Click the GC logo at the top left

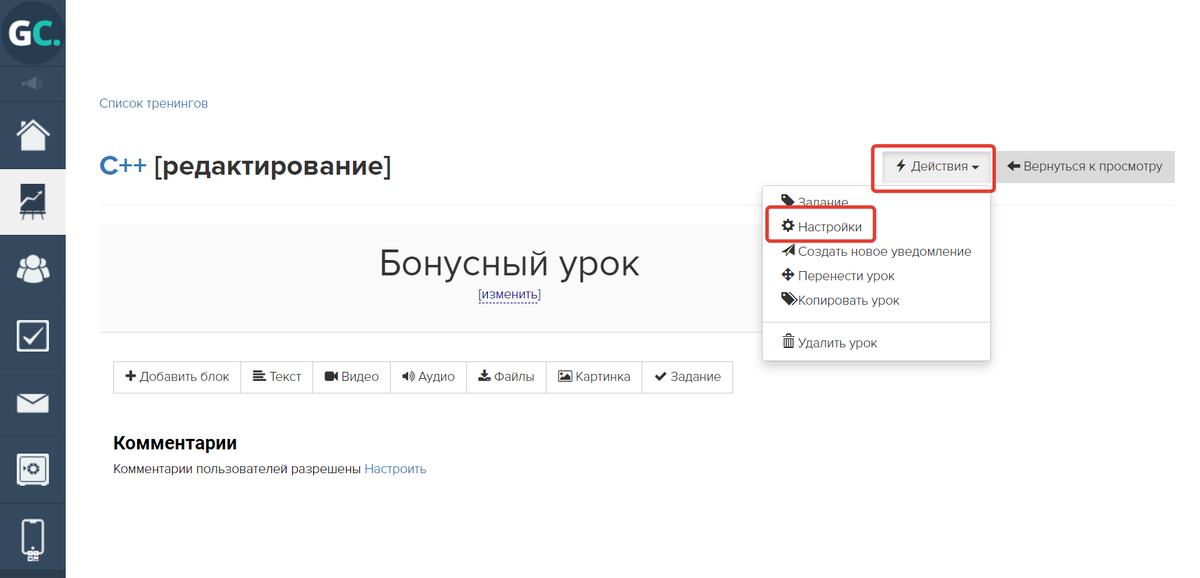33,32
